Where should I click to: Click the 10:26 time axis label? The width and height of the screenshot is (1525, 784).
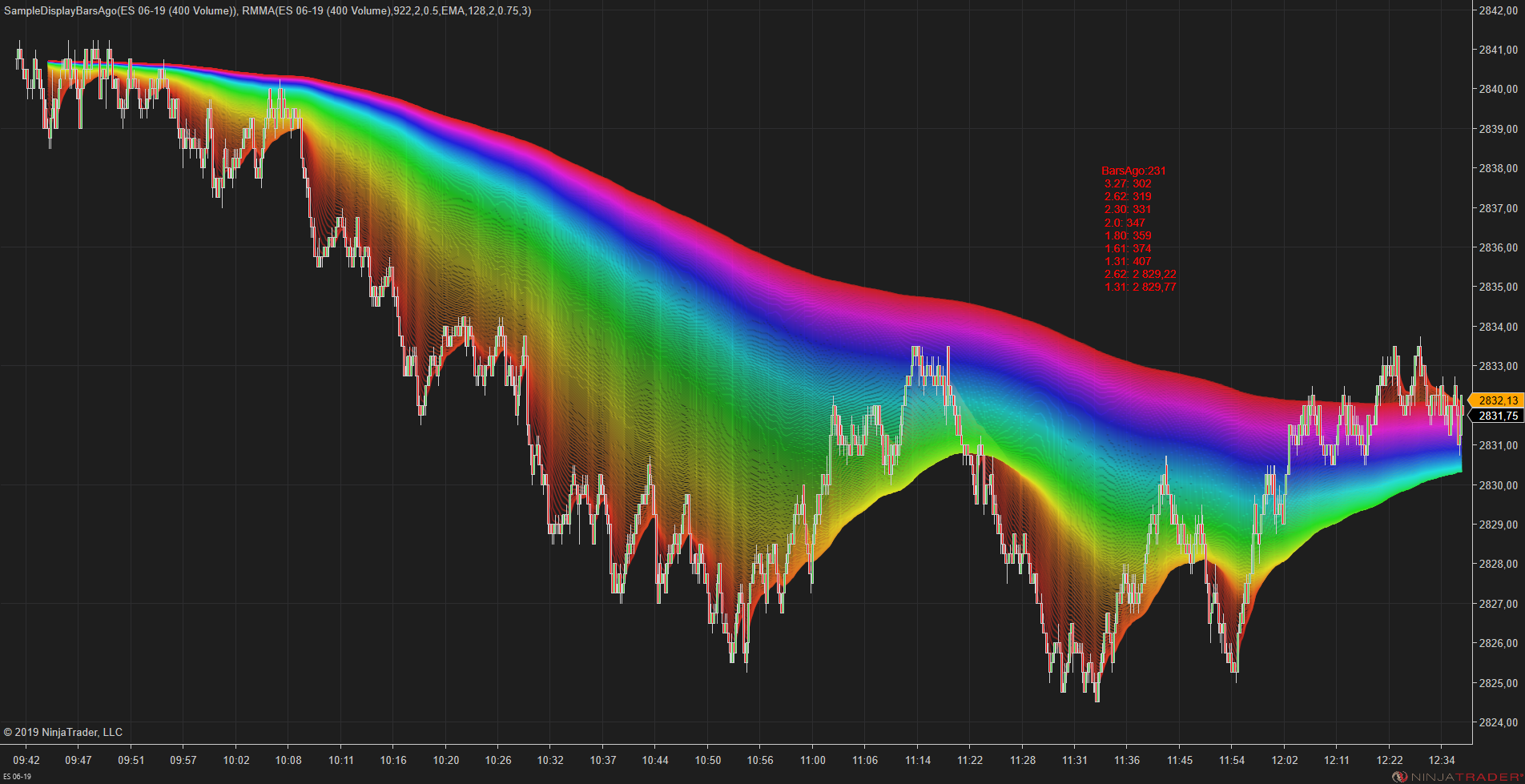coord(498,760)
